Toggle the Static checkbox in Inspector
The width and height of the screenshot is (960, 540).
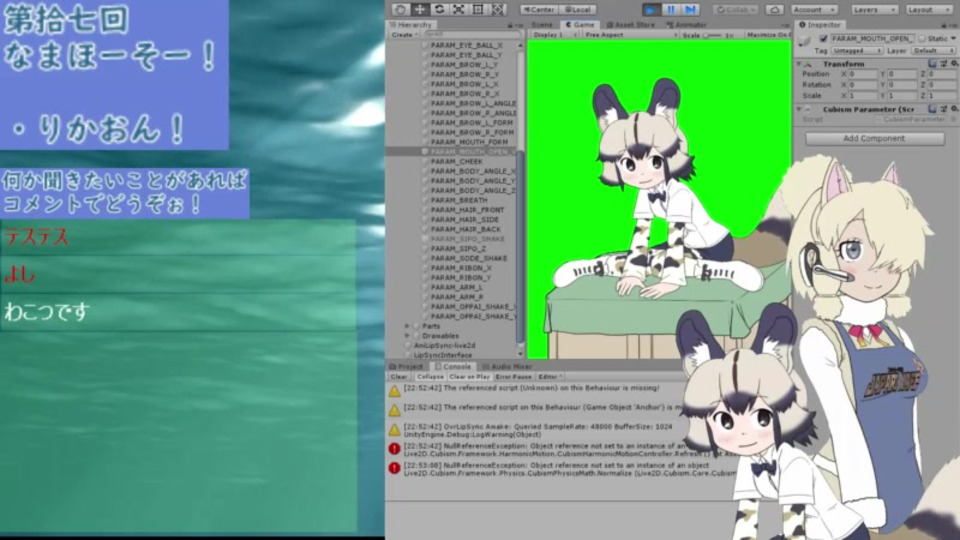[x=922, y=39]
